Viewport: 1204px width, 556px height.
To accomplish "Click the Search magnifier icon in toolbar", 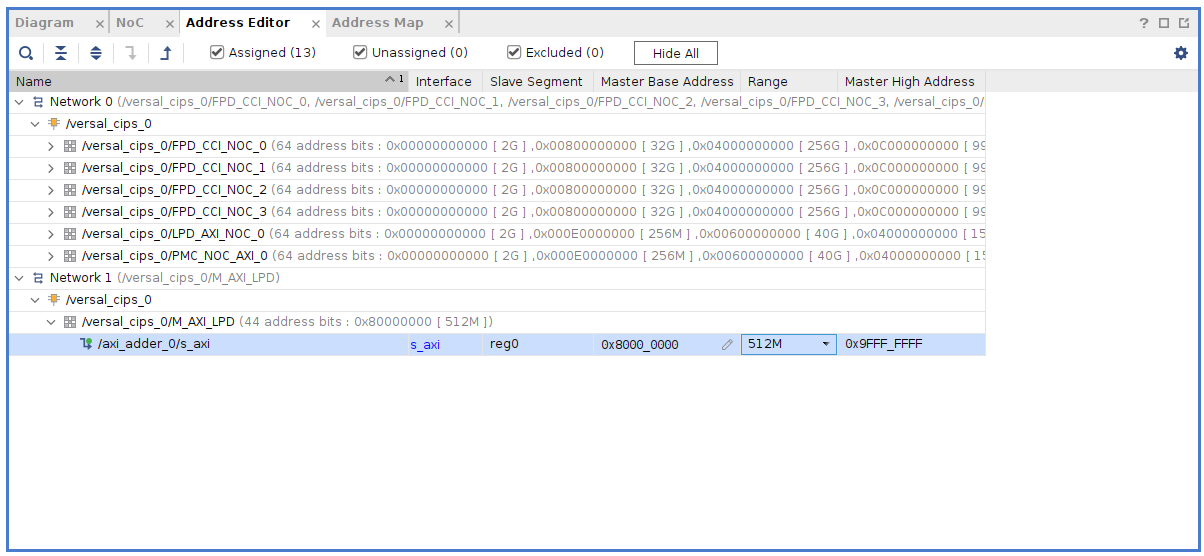I will tap(26, 53).
